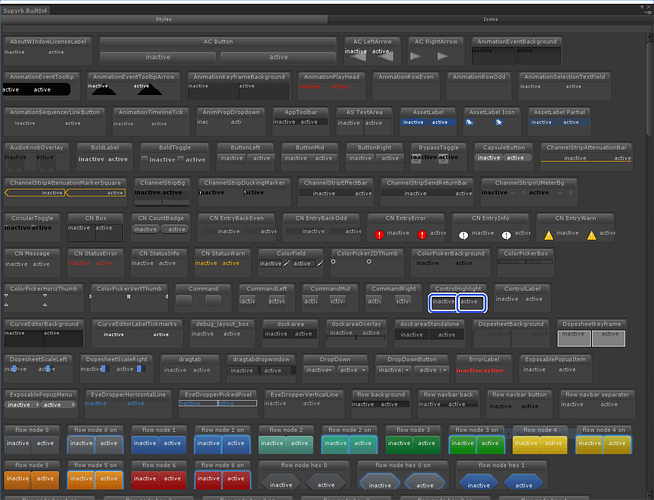This screenshot has height=500, width=654.
Task: Click the active AC Button sample
Action: 278,57
